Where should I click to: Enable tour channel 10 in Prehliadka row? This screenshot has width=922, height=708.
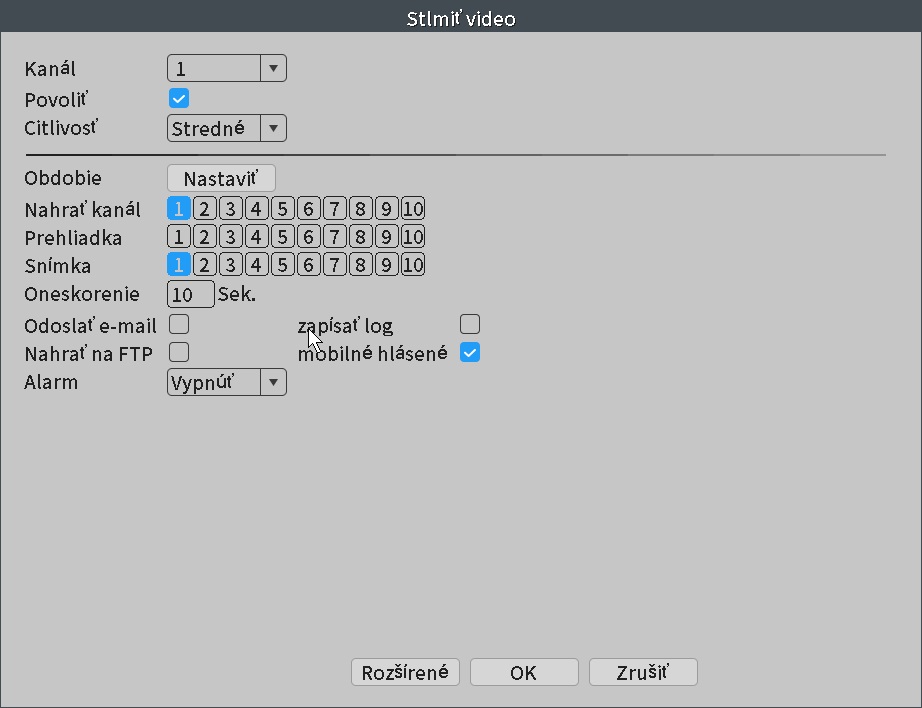point(413,237)
